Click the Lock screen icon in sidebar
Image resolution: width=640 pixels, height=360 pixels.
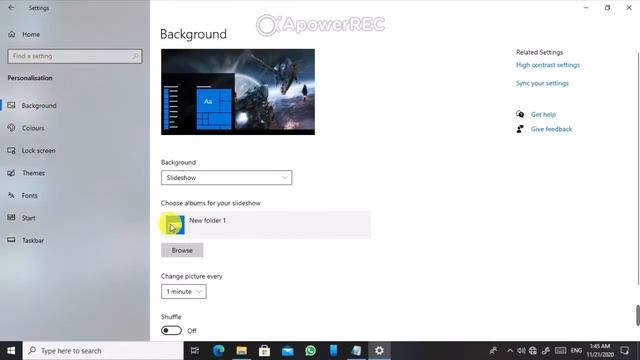(x=11, y=150)
